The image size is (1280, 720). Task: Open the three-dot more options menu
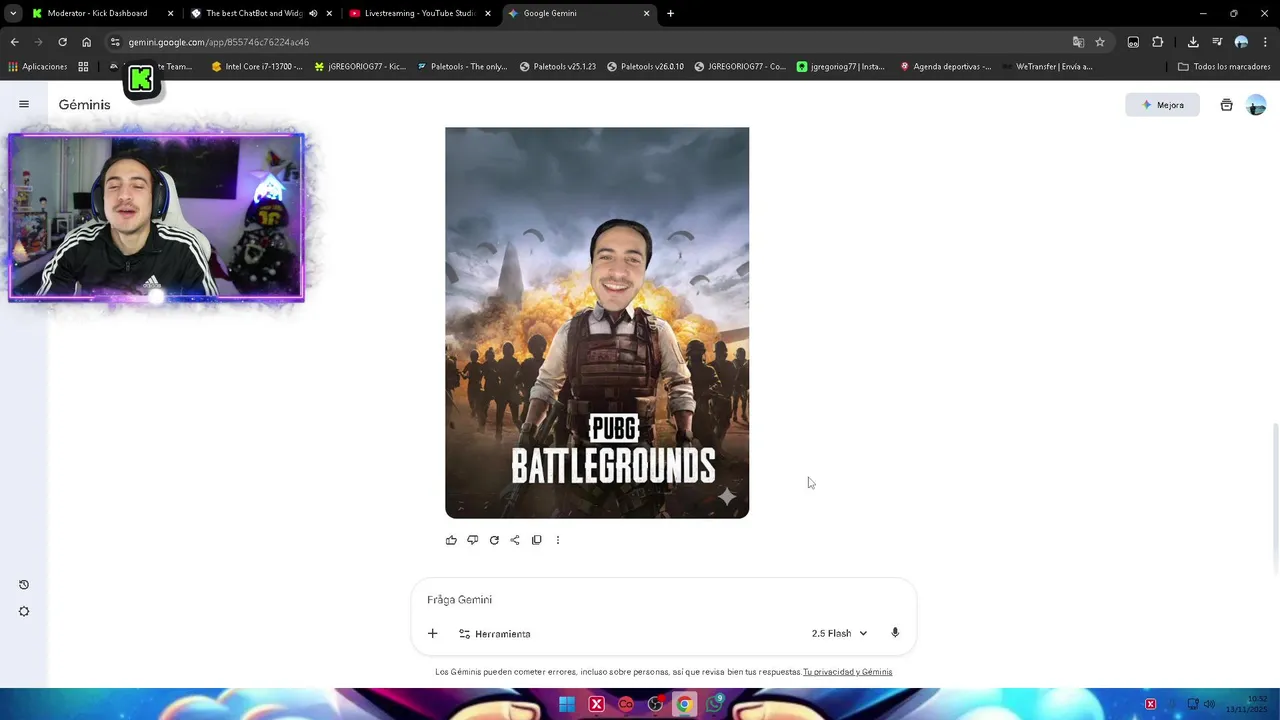point(558,540)
